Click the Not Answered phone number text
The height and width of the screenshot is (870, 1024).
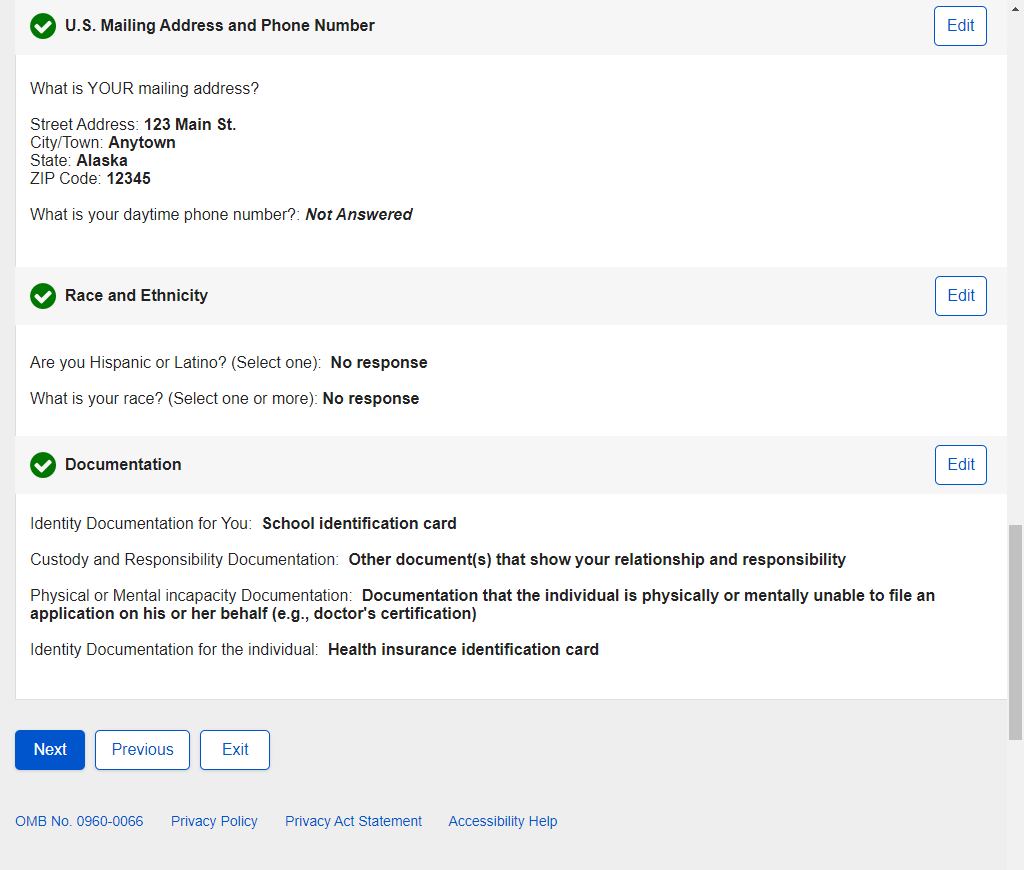click(358, 215)
